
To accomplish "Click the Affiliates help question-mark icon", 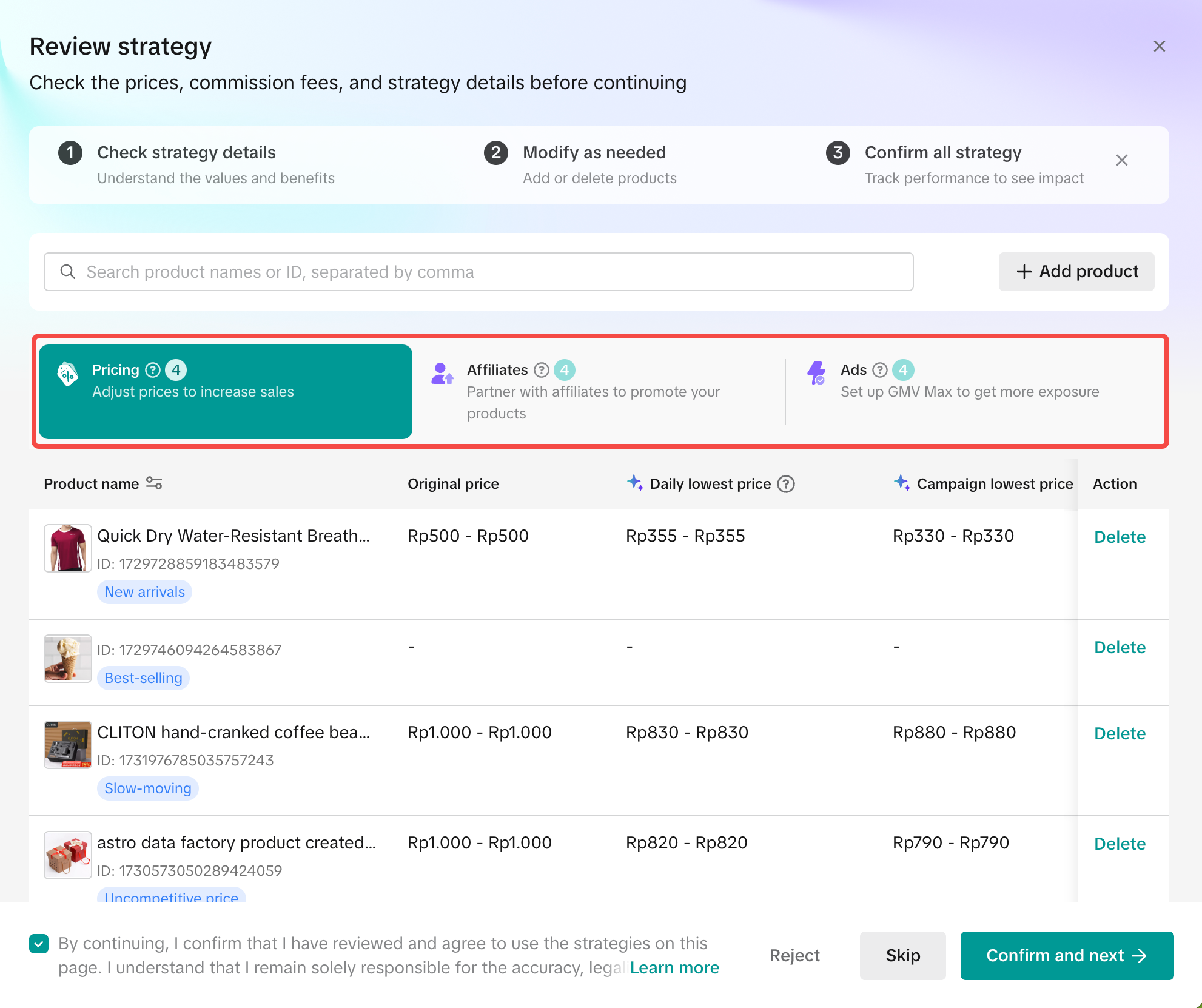I will (x=541, y=370).
